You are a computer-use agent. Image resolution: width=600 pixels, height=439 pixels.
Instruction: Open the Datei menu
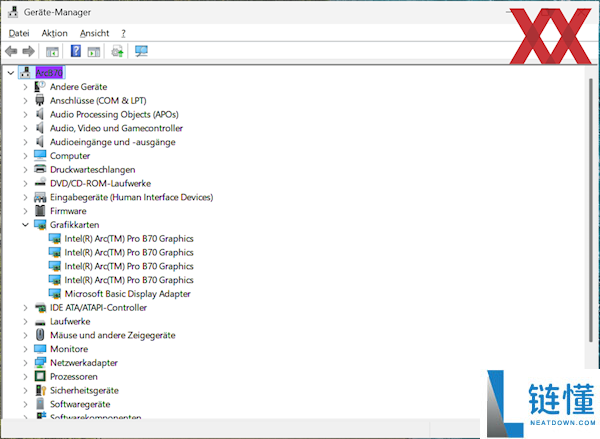click(19, 33)
